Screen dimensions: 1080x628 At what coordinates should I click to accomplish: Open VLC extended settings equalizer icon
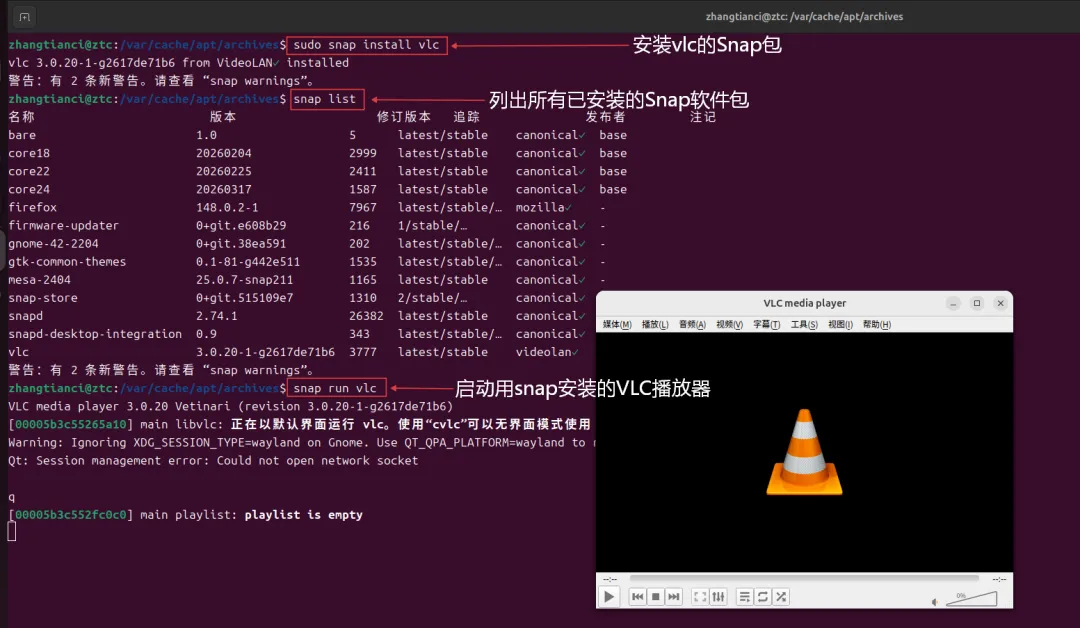point(718,597)
